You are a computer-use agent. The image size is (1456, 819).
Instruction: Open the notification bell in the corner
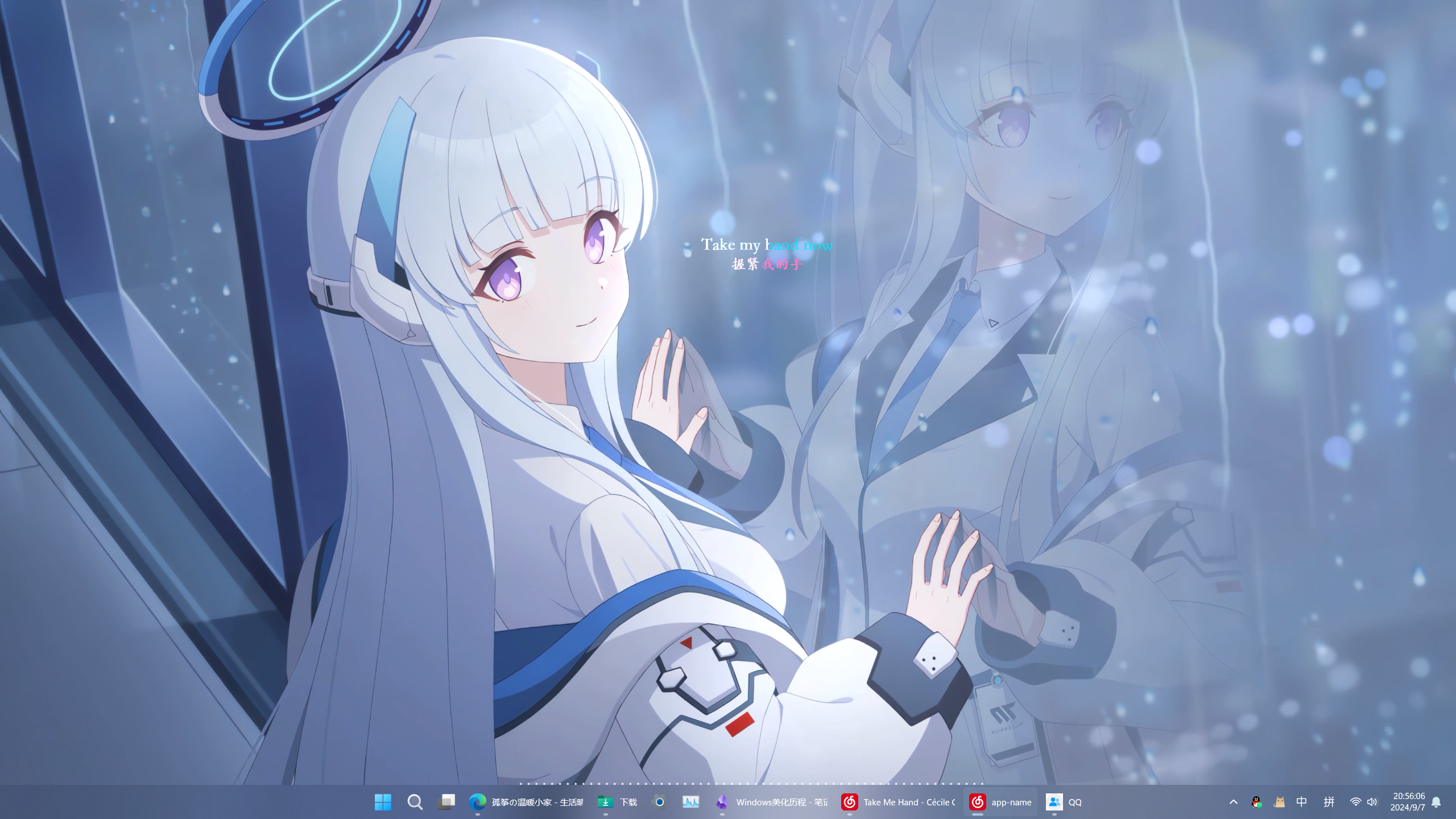click(x=1445, y=802)
